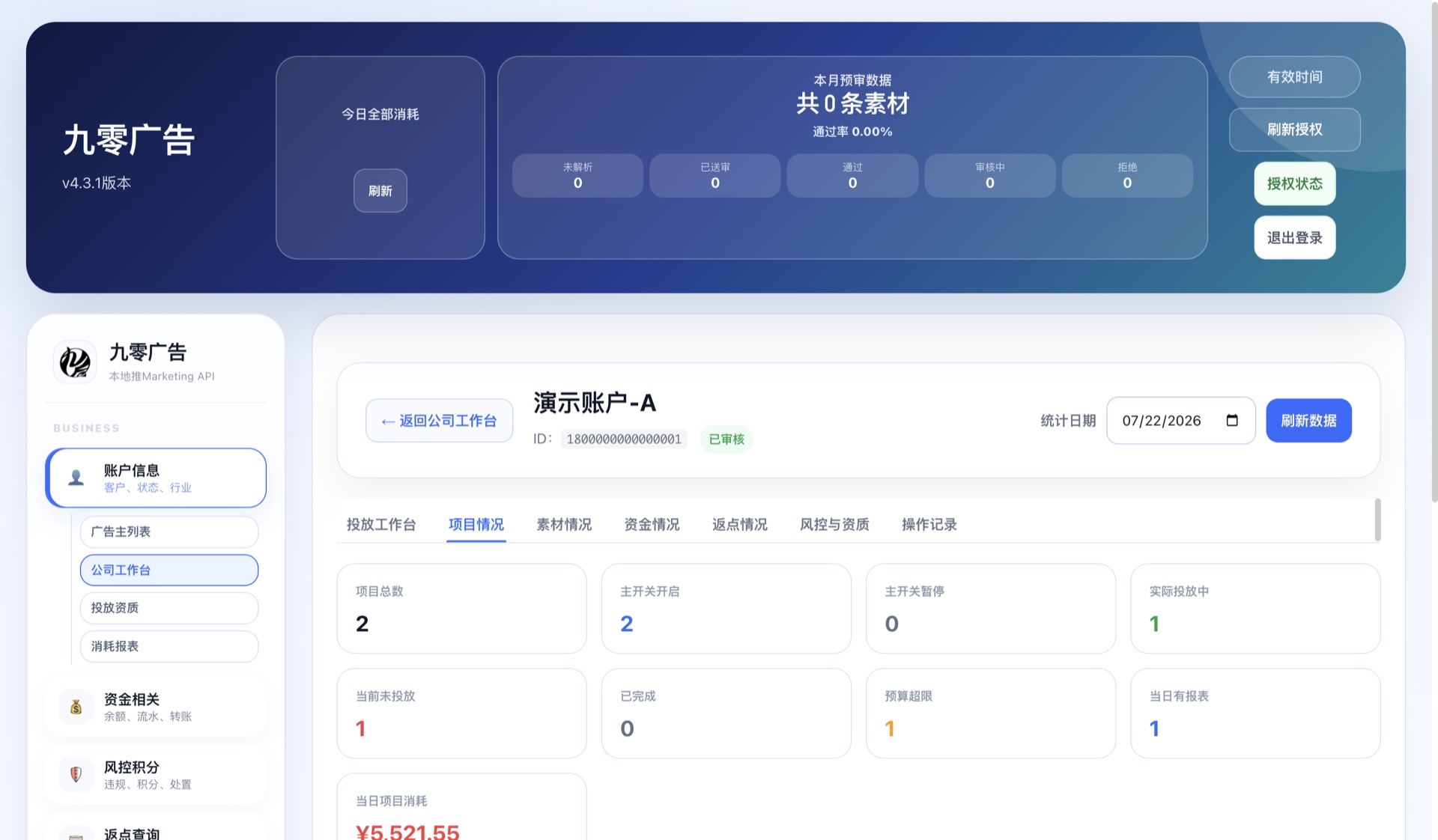Click the 统计日期 date input field
Screen dimensions: 1438x840
pyautogui.click(x=1180, y=420)
